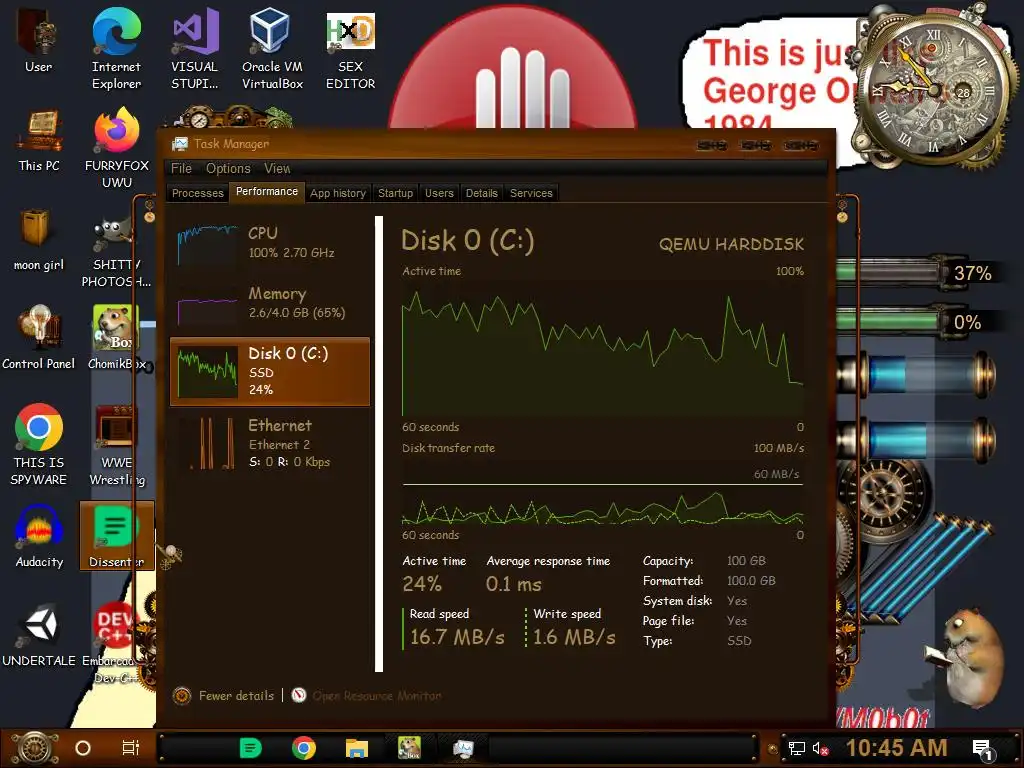The height and width of the screenshot is (768, 1024).
Task: Open the Control Panel desktop icon
Action: 39,337
